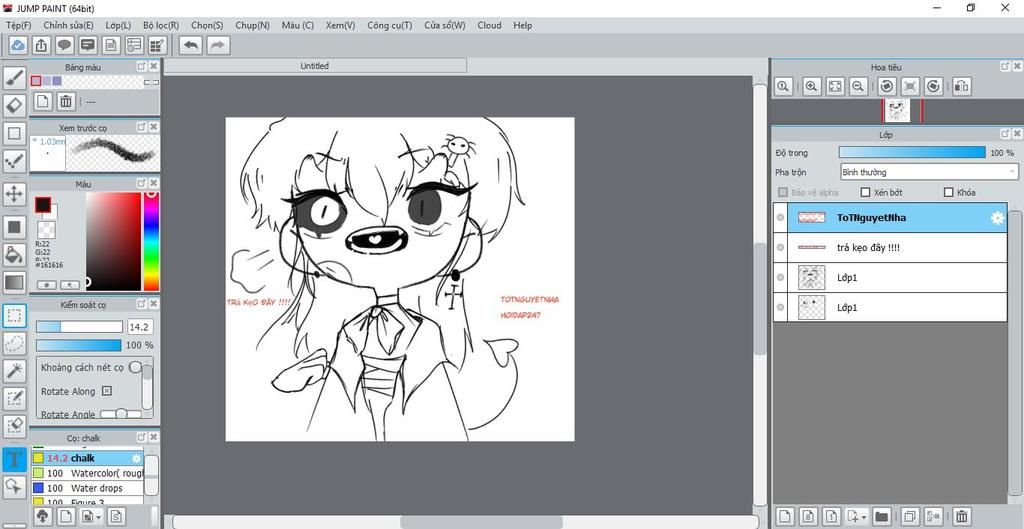Open the Cloud menu

pyautogui.click(x=489, y=25)
